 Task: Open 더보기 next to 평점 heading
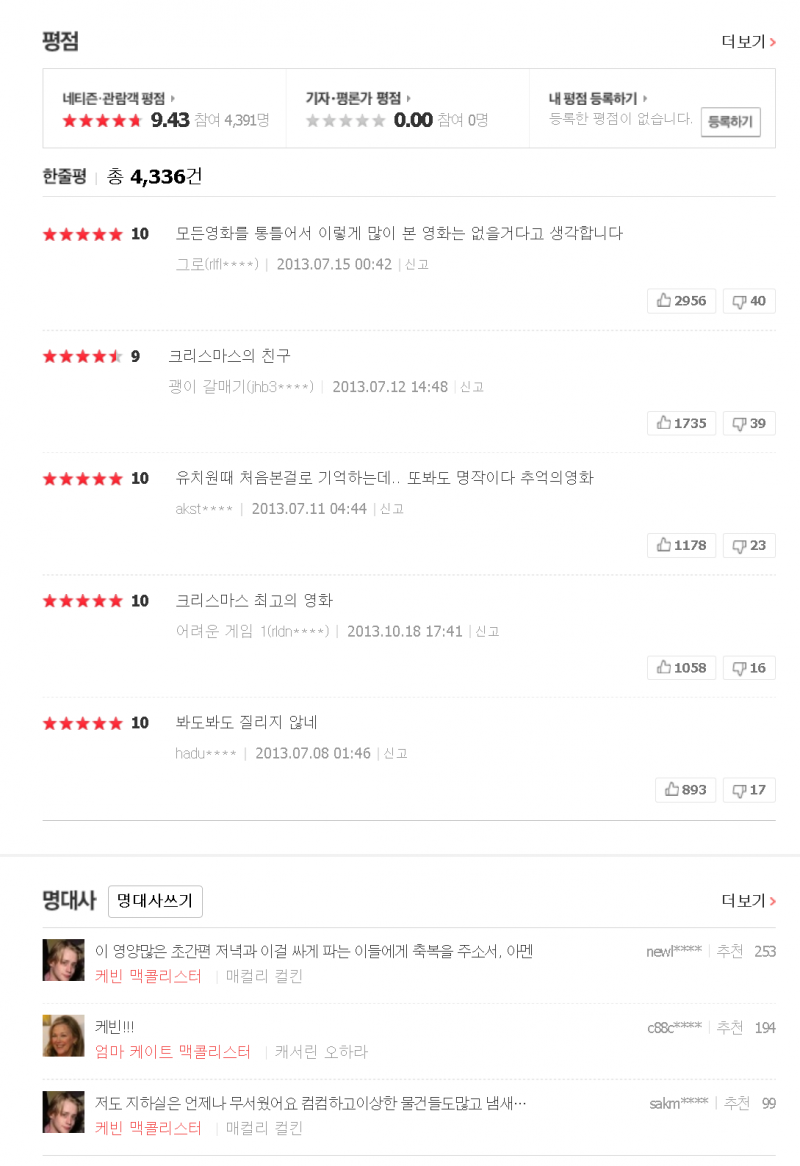pos(749,42)
